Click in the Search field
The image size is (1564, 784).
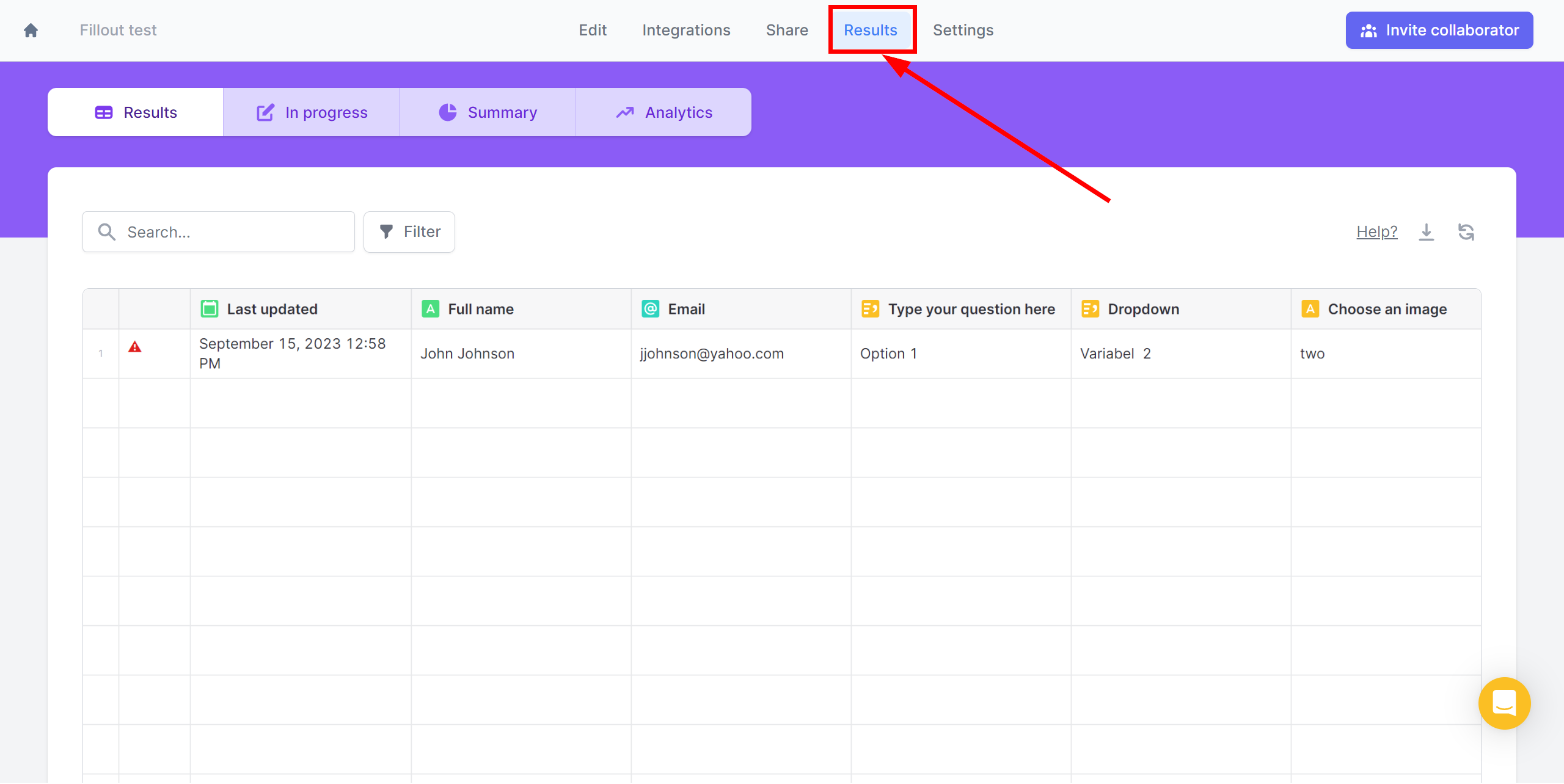[x=219, y=232]
